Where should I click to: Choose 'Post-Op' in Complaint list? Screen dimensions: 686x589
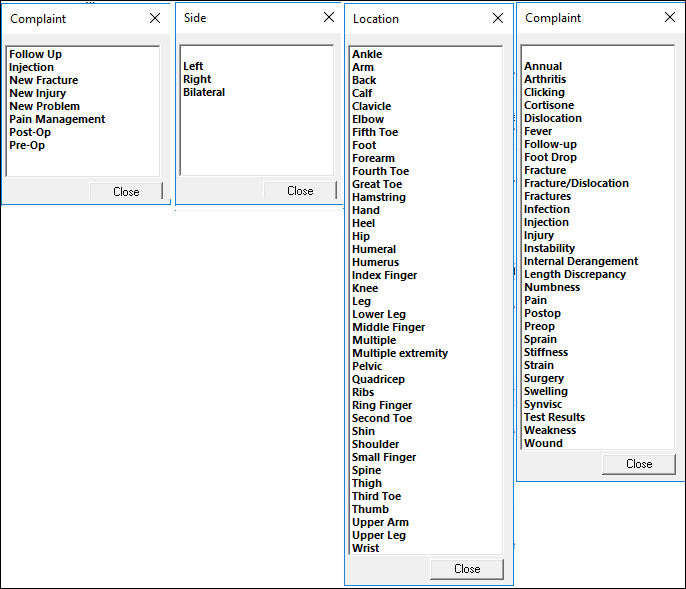30,132
